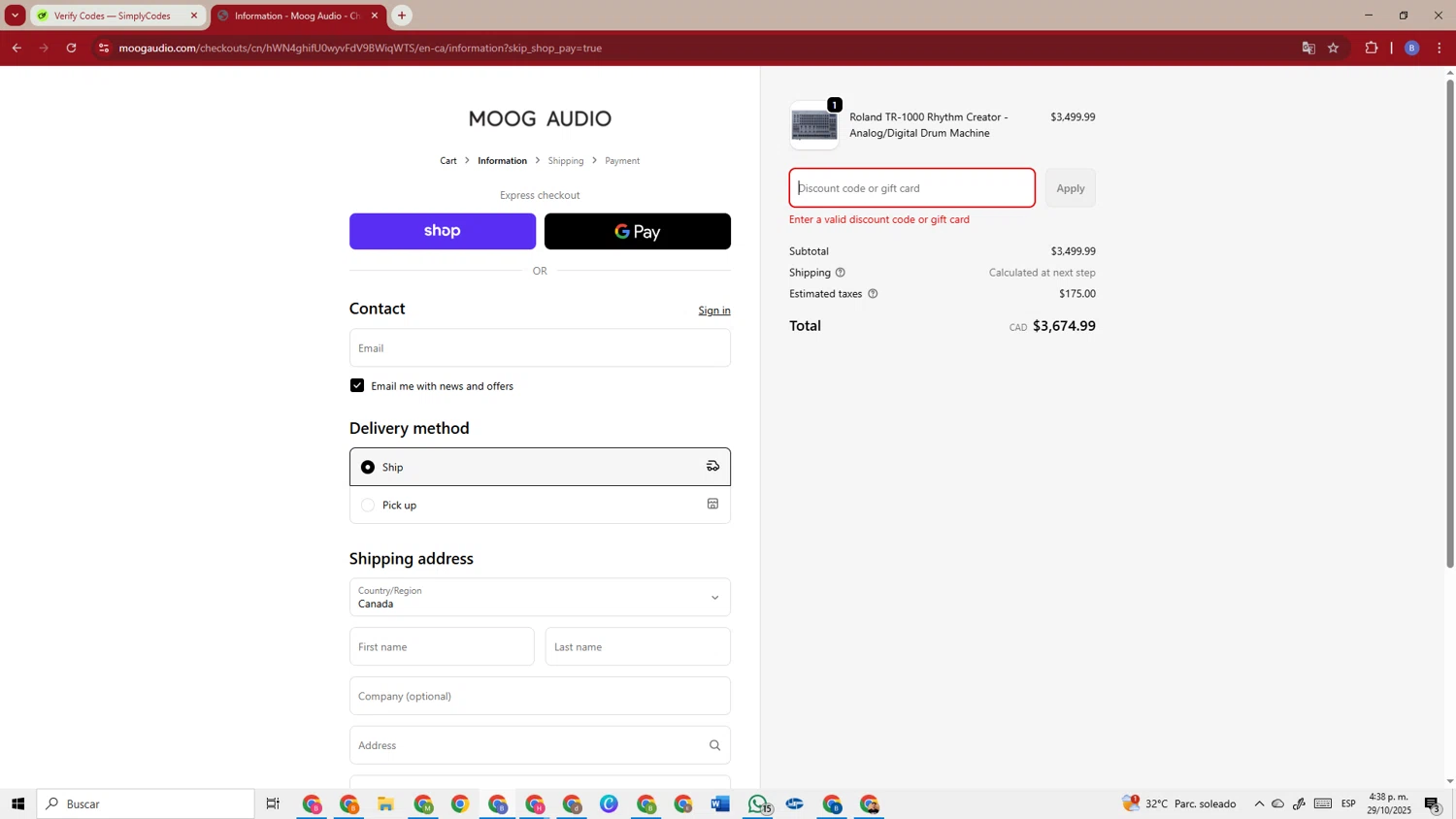Open Chrome profile avatar

pos(1412,48)
